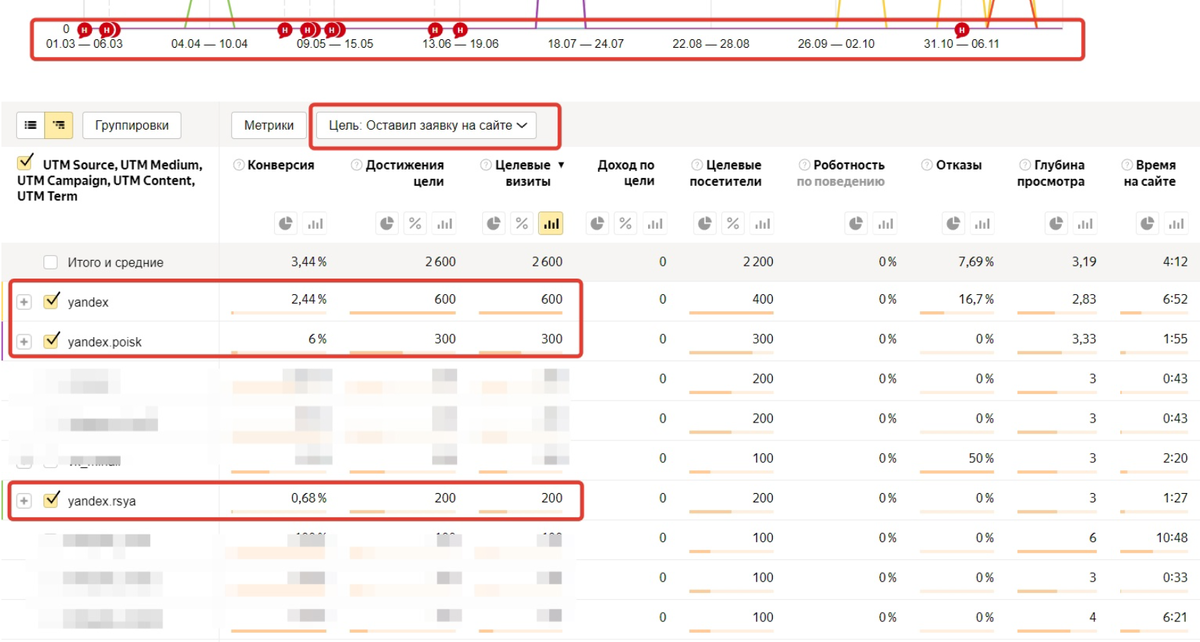Expand the yandex row
Image resolution: width=1200 pixels, height=642 pixels.
coord(24,302)
